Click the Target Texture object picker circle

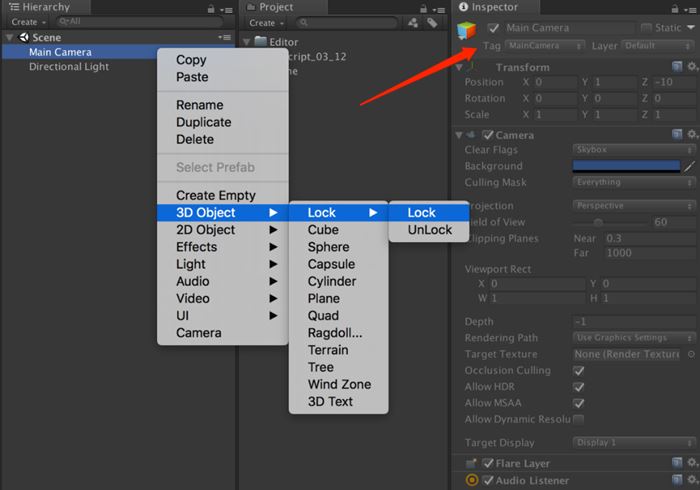click(691, 354)
